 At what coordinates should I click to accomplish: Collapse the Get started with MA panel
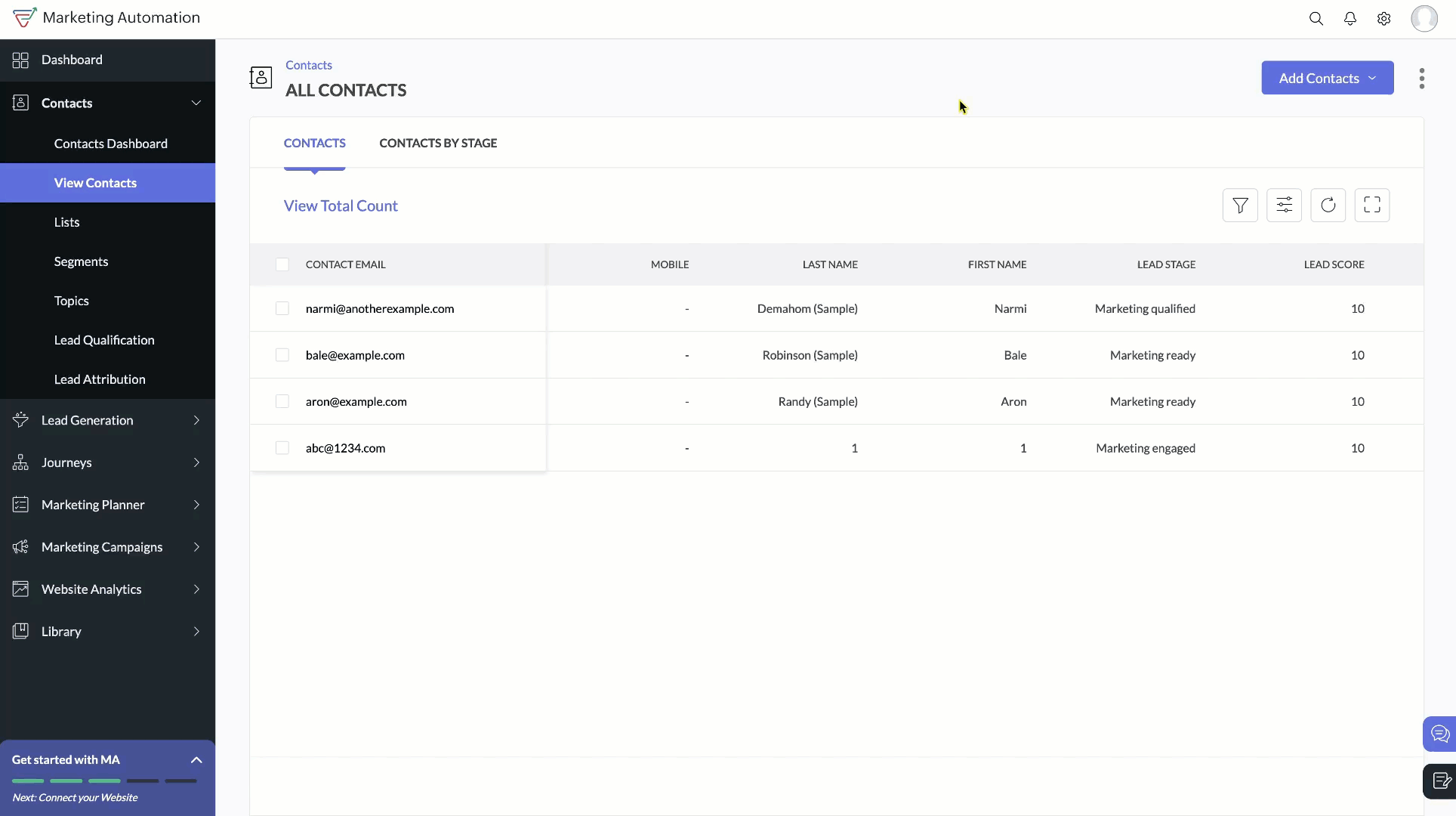click(x=196, y=760)
